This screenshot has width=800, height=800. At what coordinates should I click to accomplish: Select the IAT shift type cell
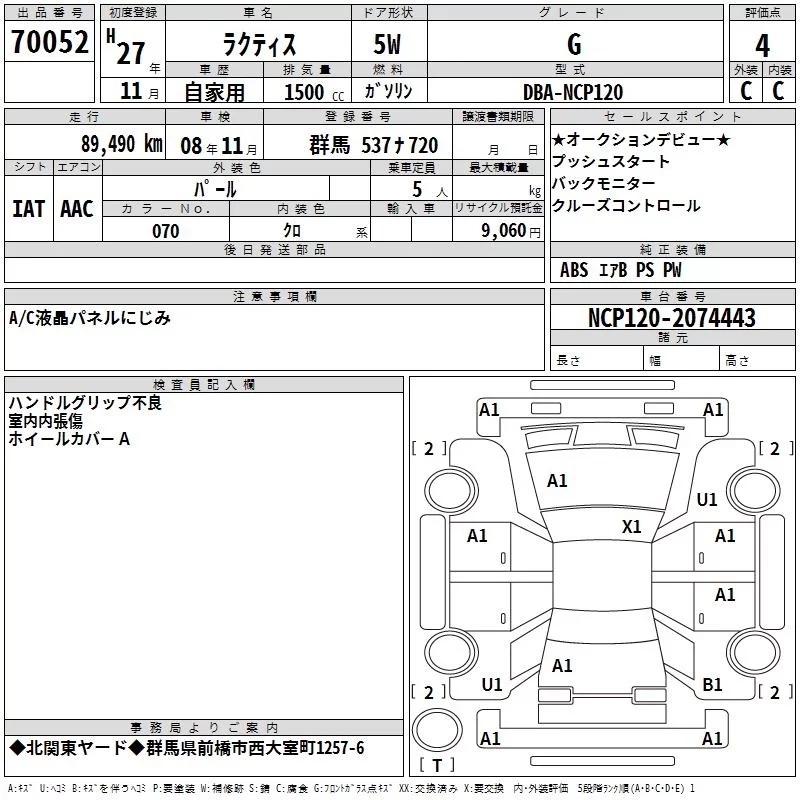click(28, 208)
